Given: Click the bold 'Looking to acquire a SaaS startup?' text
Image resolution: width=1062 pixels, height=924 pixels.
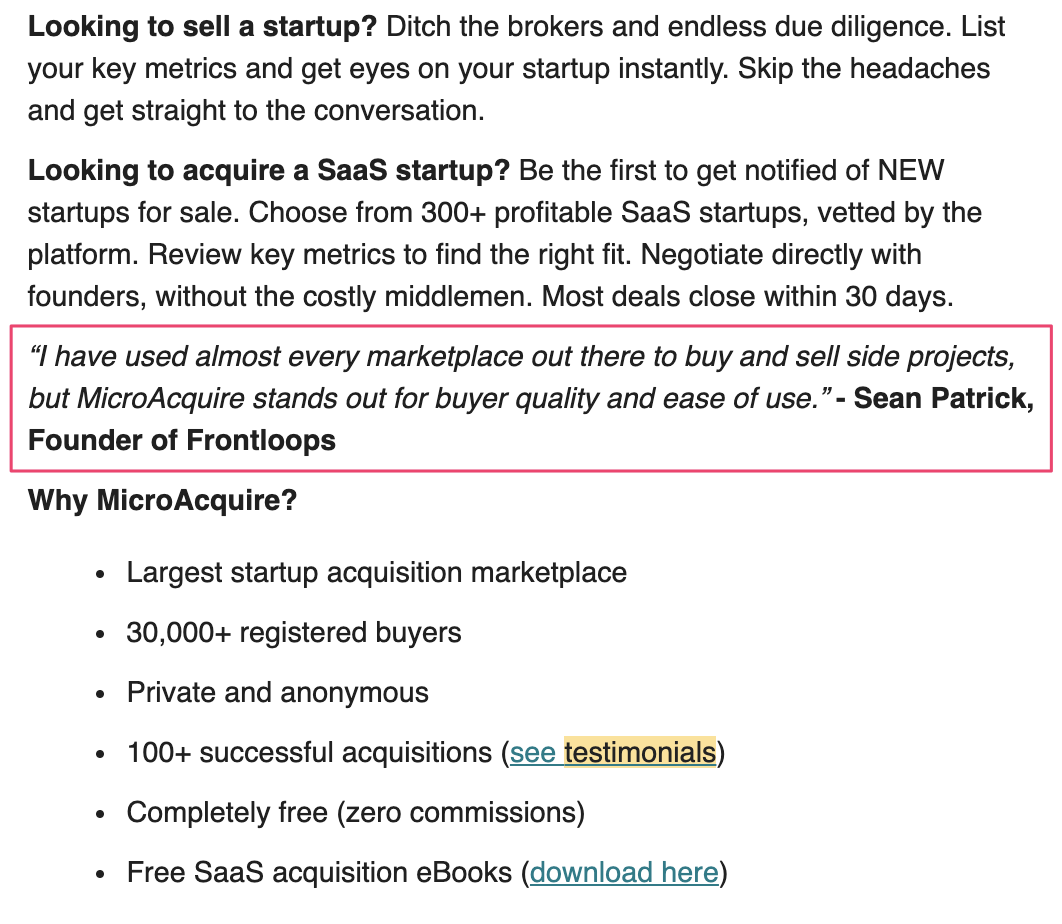Looking at the screenshot, I should coord(268,170).
